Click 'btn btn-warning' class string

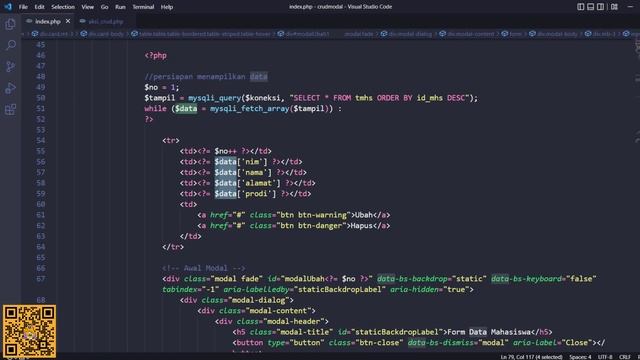click(314, 215)
